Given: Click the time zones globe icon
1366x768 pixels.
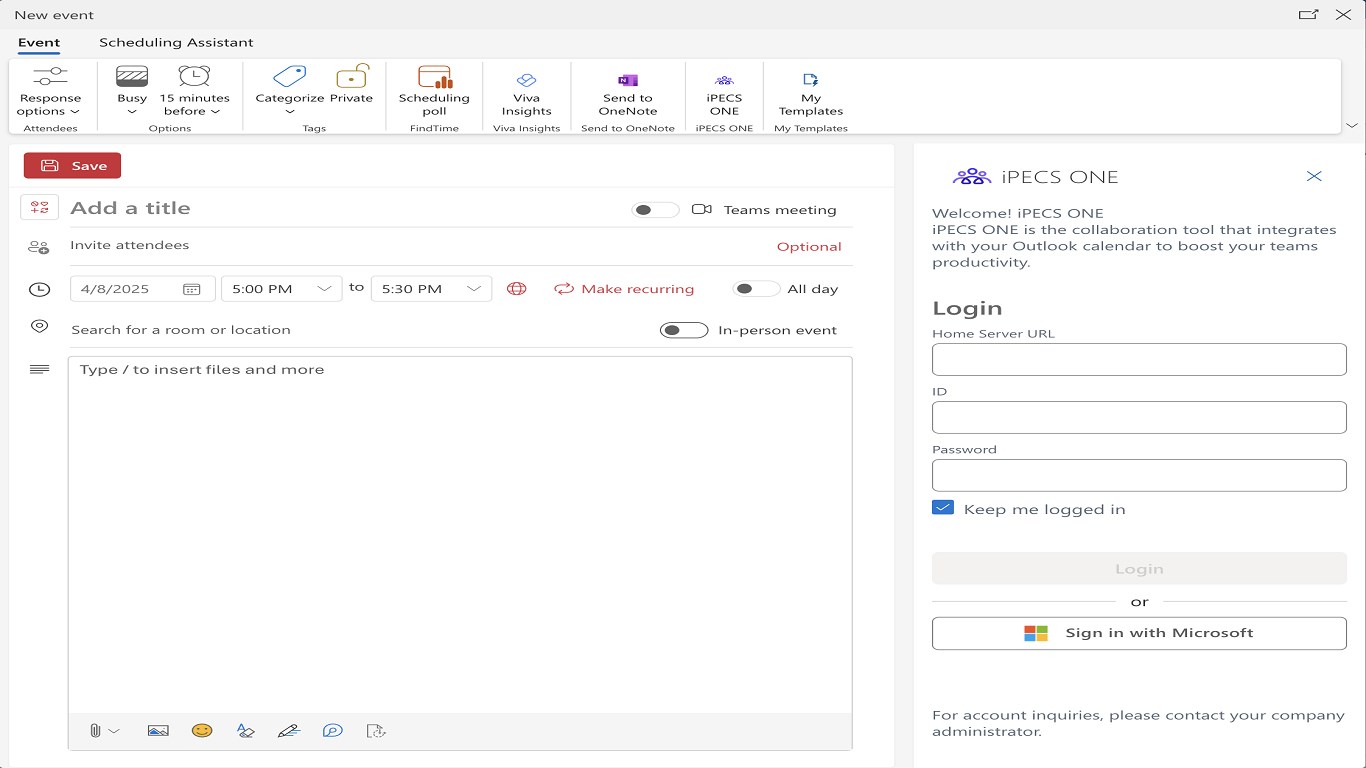Looking at the screenshot, I should [516, 289].
